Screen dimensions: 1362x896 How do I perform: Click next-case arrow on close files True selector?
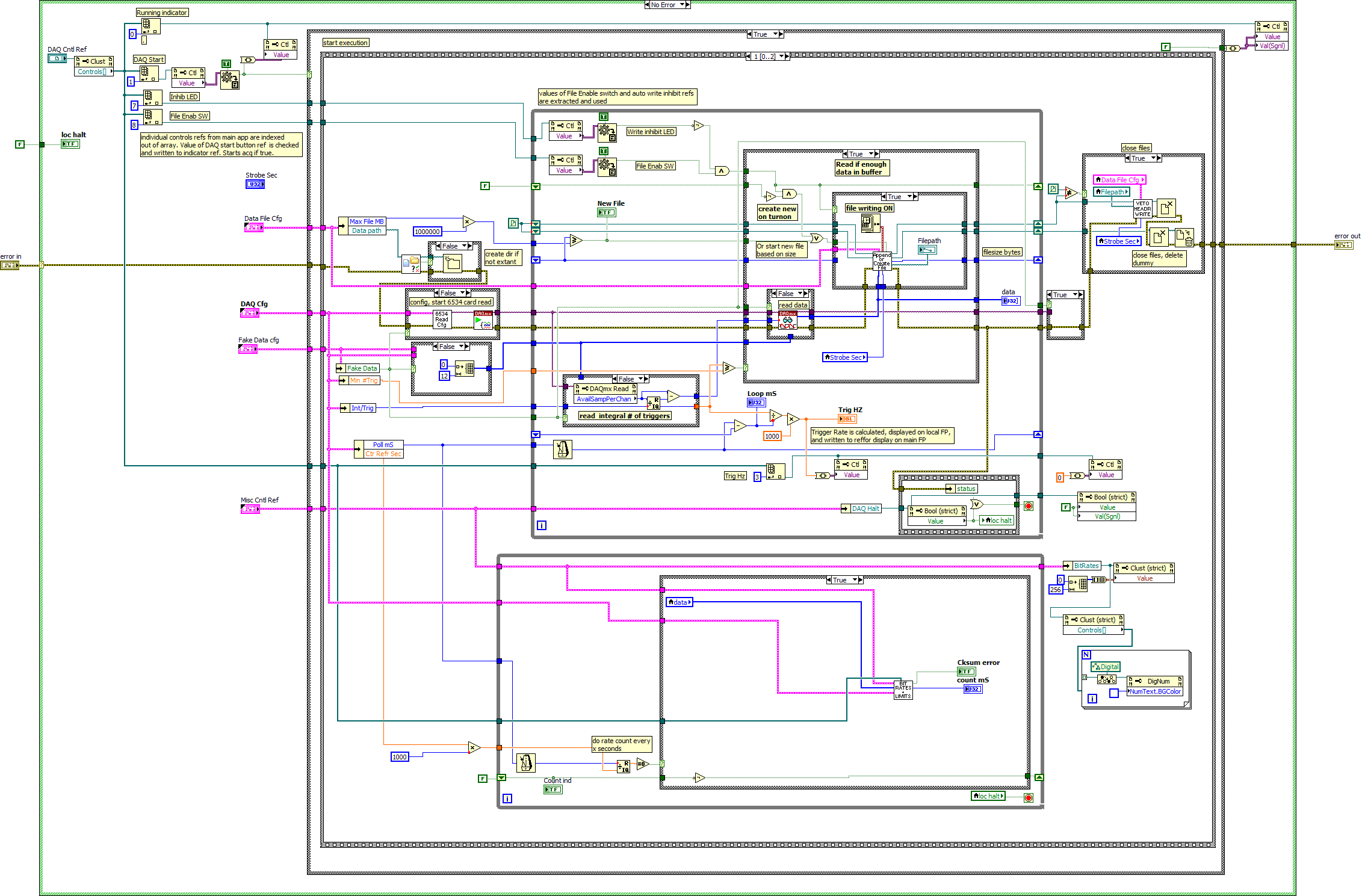[1159, 158]
